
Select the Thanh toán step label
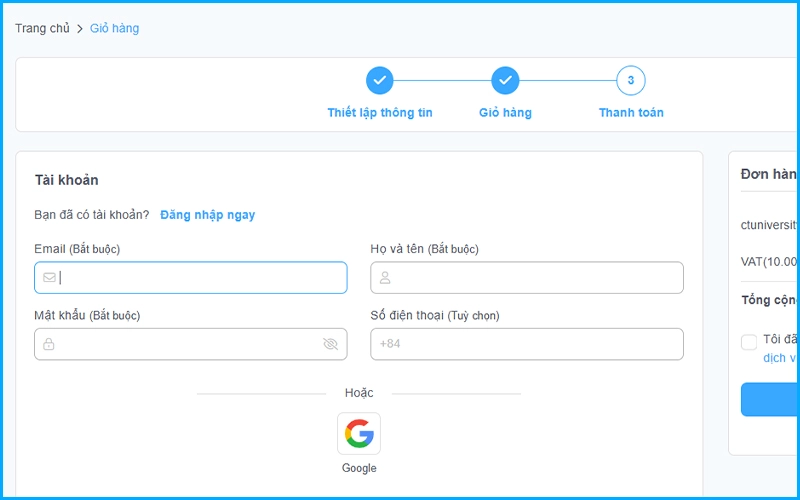tap(631, 113)
